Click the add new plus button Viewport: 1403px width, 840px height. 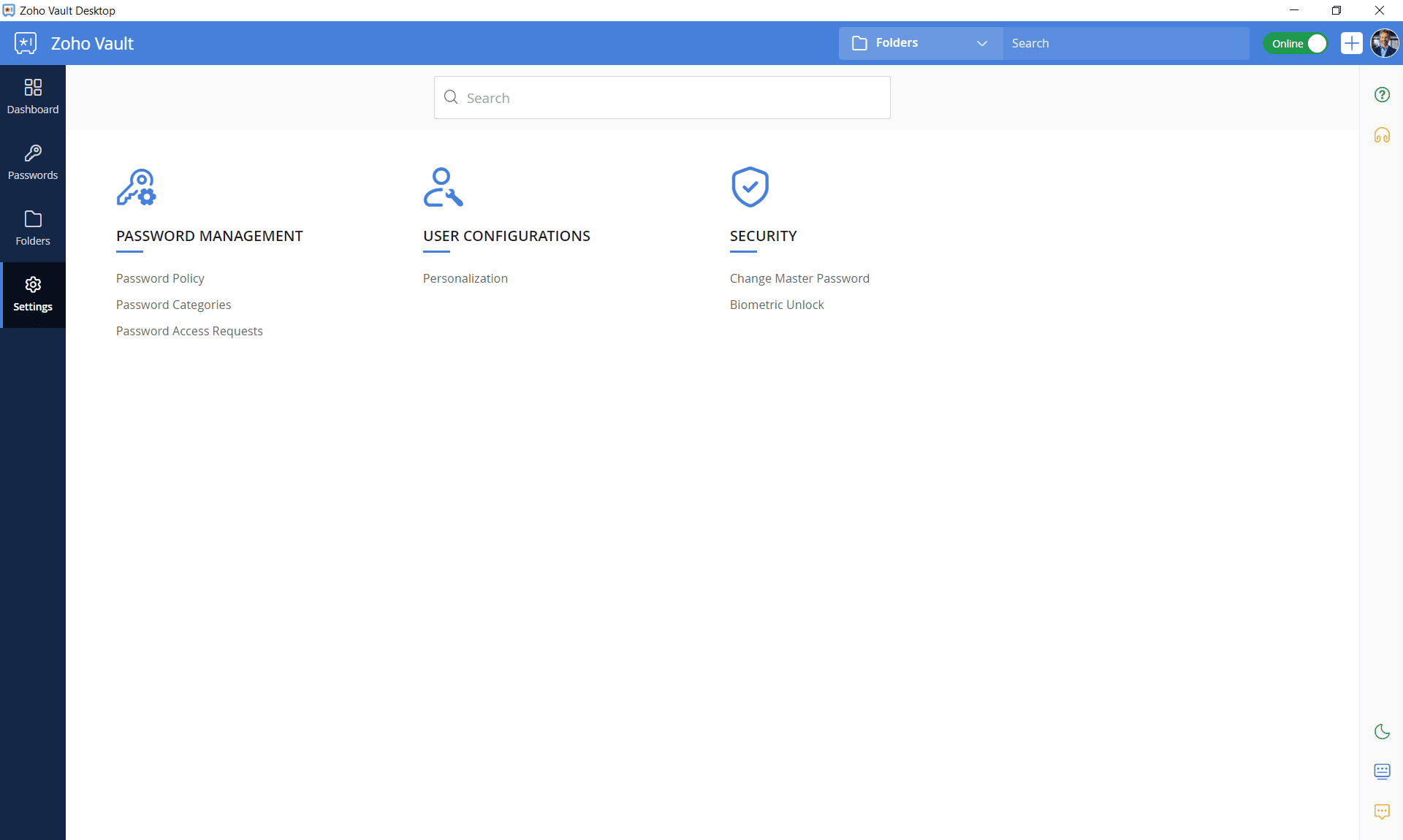pyautogui.click(x=1352, y=43)
